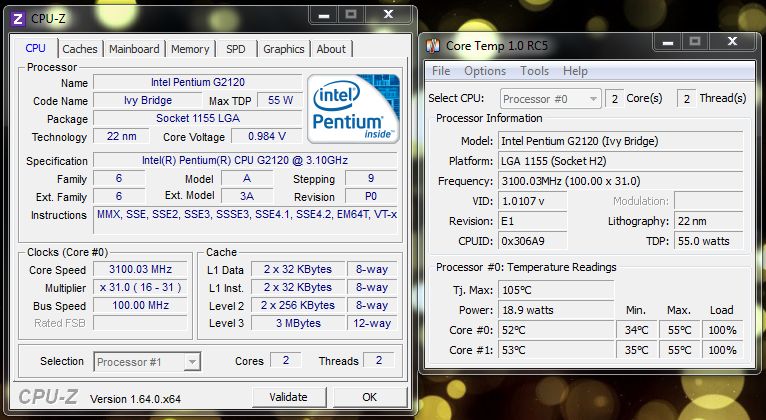Click the L1 Inst. cache size value
This screenshot has width=766, height=420.
tap(298, 287)
